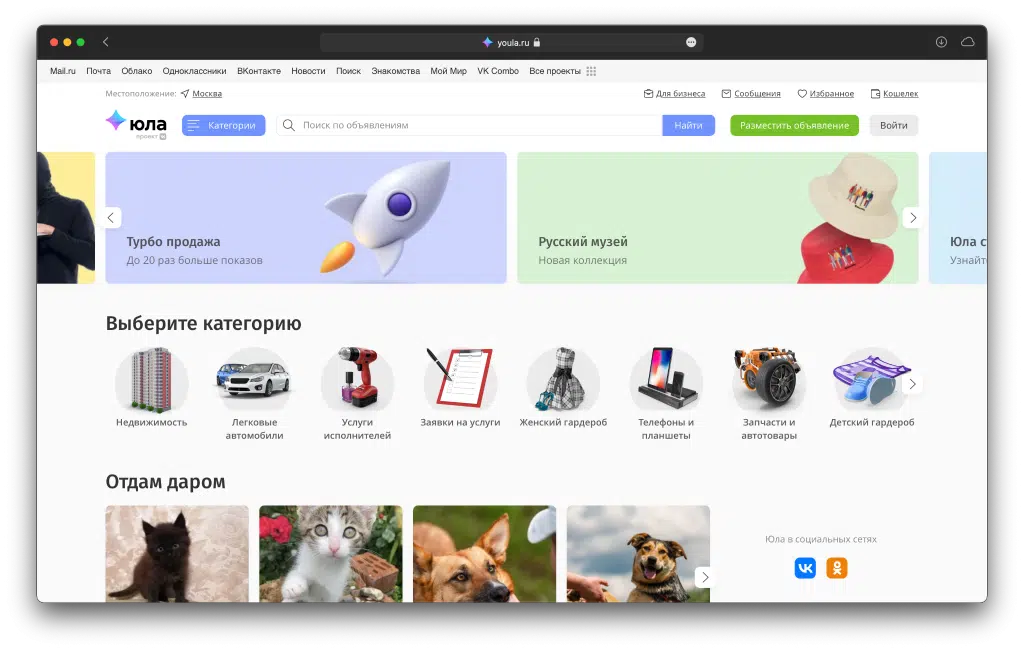Click the browser downloads icon
This screenshot has height=651, width=1024.
click(941, 42)
